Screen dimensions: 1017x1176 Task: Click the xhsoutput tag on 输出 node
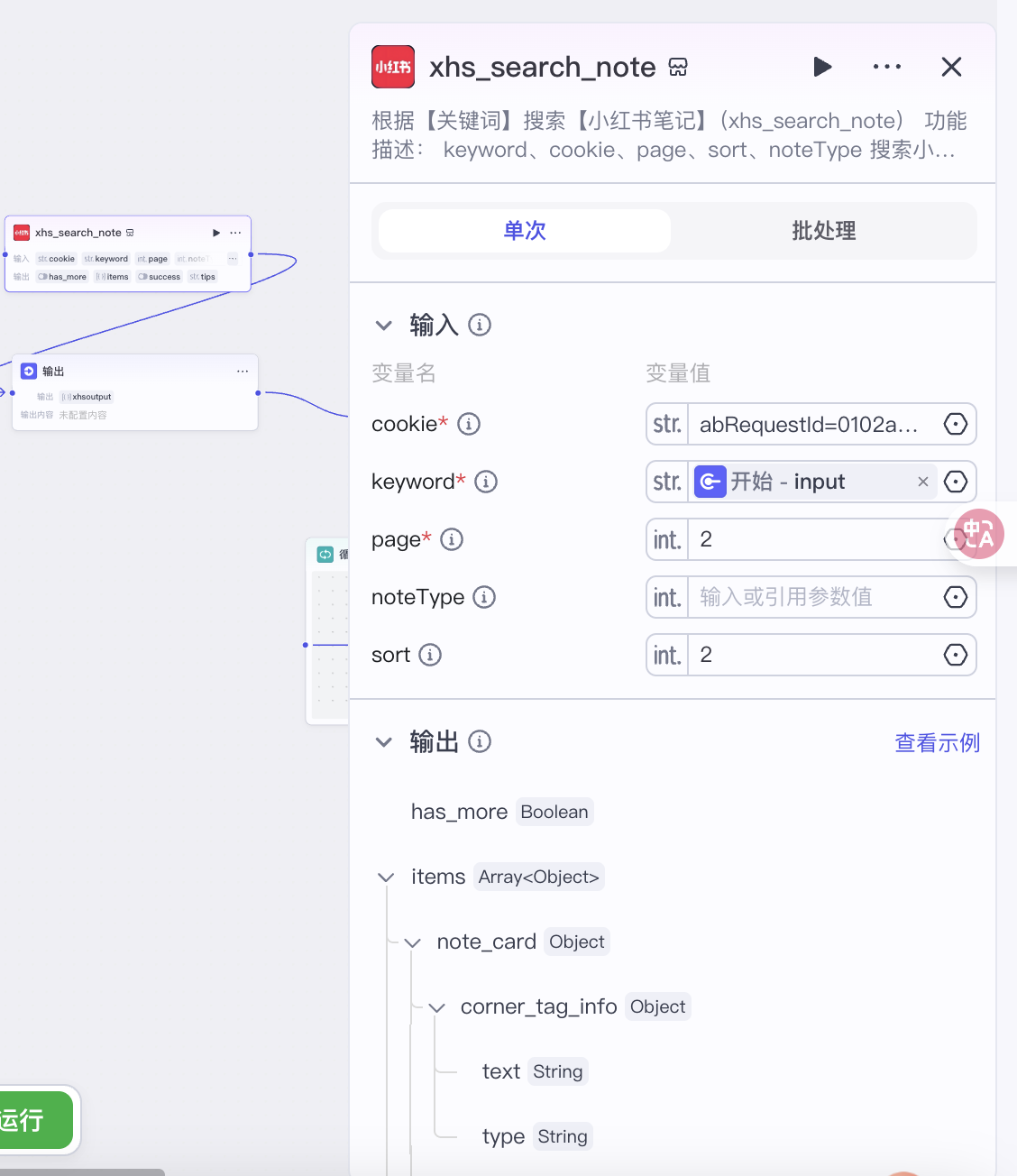[87, 397]
